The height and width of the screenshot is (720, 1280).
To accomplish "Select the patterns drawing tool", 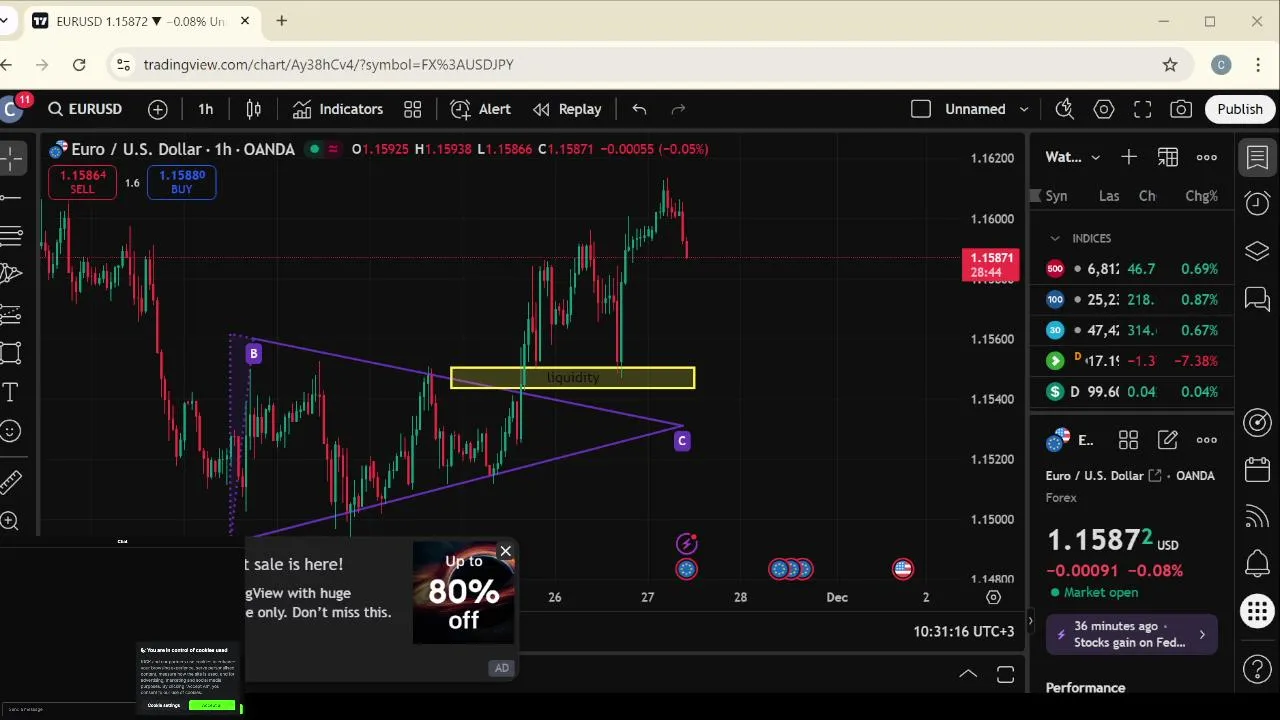I will [x=11, y=274].
